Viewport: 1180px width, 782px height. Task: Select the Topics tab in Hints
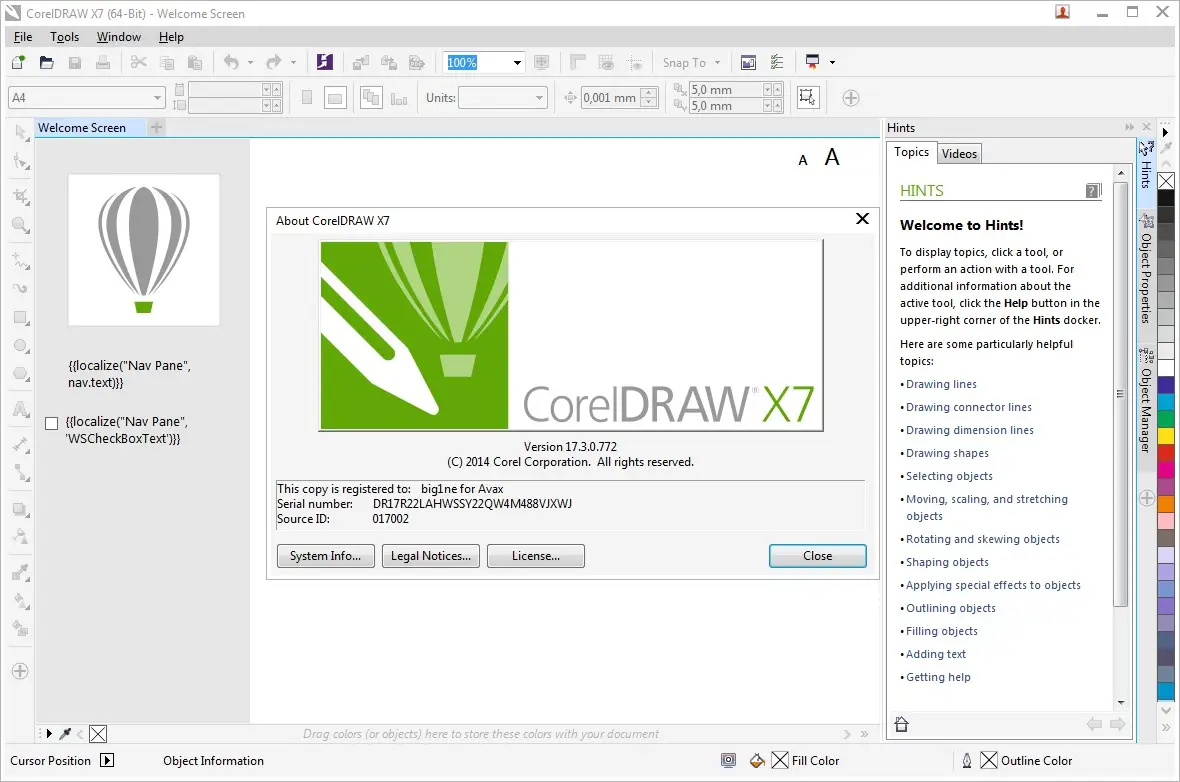pyautogui.click(x=911, y=152)
